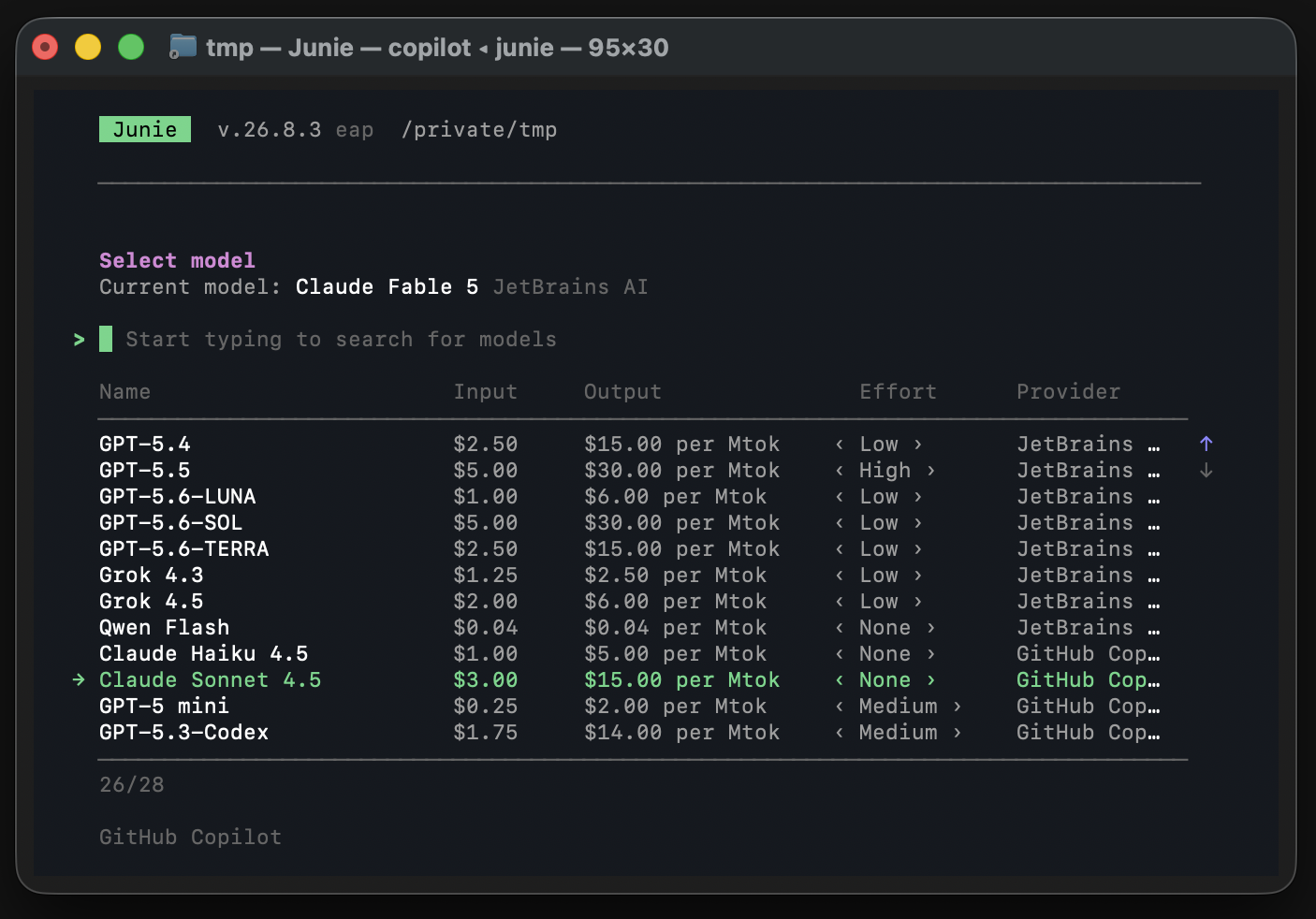Click the GitHub Copilot footer label
This screenshot has width=1316, height=919.
(191, 838)
